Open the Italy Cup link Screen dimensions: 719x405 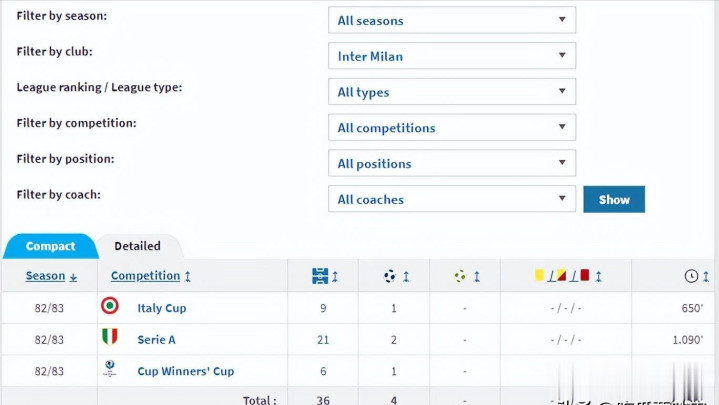(x=162, y=308)
